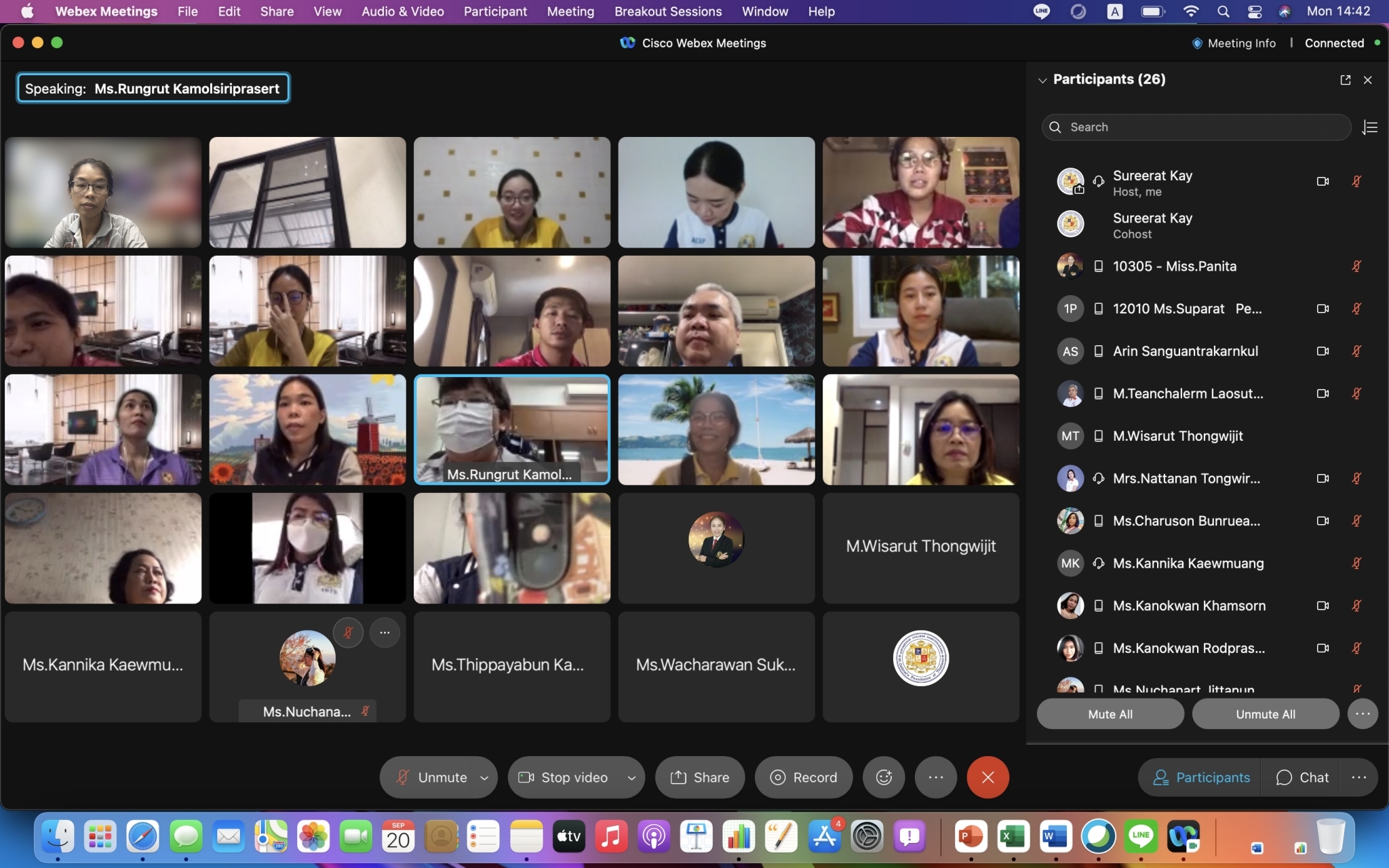Toggle mute for Ms.Kannika Kaewmuang in list
1389x868 pixels.
click(1356, 563)
